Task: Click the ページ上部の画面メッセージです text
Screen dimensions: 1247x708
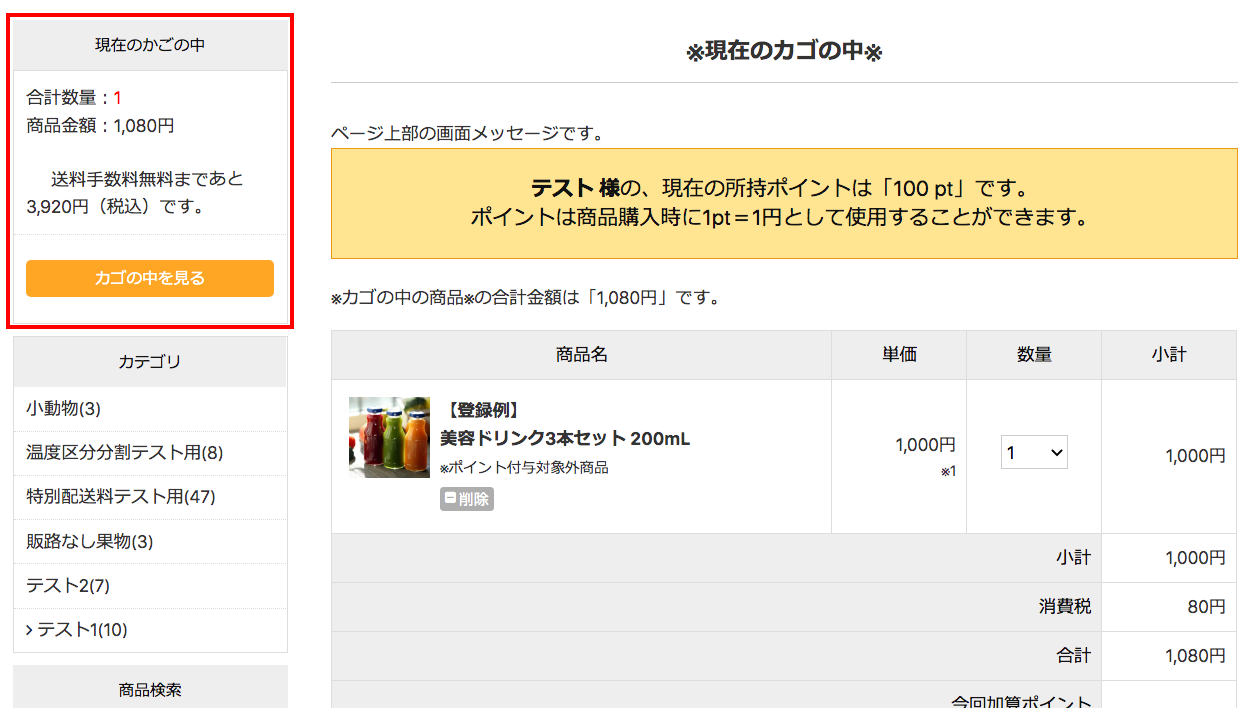Action: coord(468,132)
